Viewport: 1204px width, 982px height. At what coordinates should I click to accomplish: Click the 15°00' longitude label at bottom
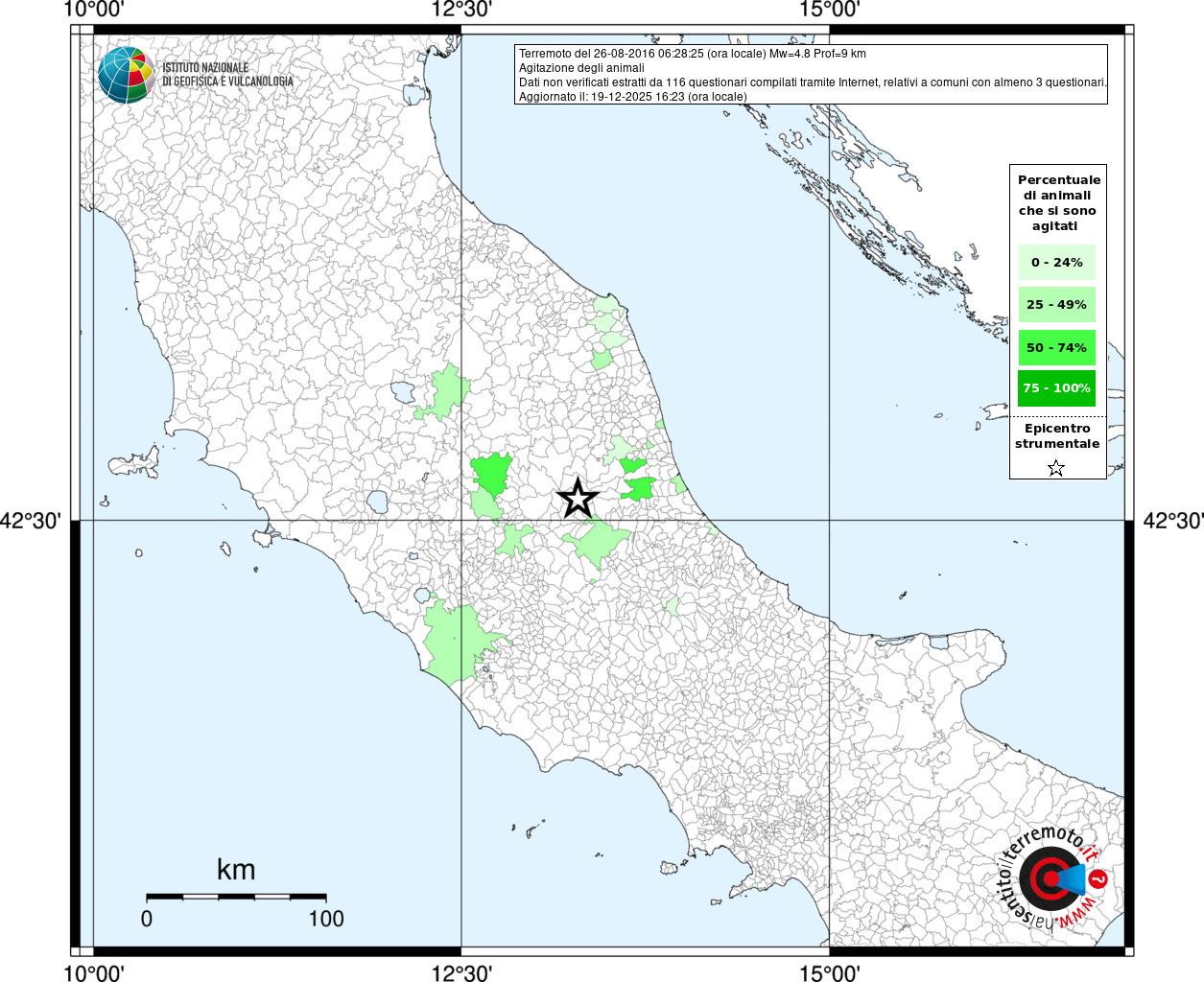point(829,973)
